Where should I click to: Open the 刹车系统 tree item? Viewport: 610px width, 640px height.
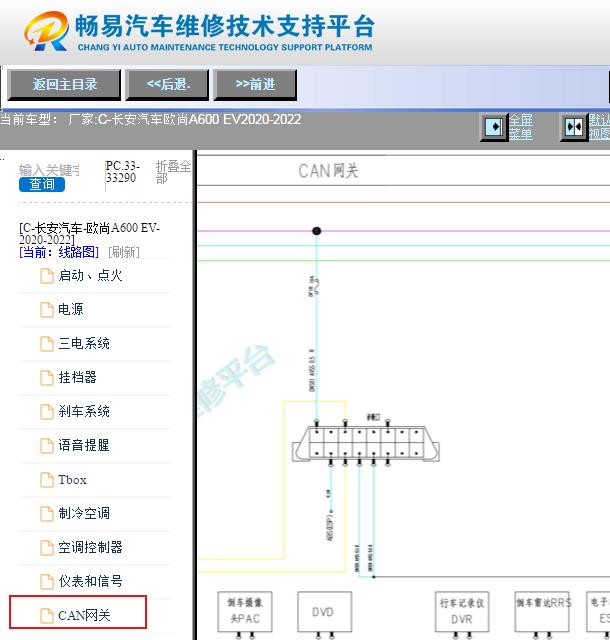pos(84,411)
